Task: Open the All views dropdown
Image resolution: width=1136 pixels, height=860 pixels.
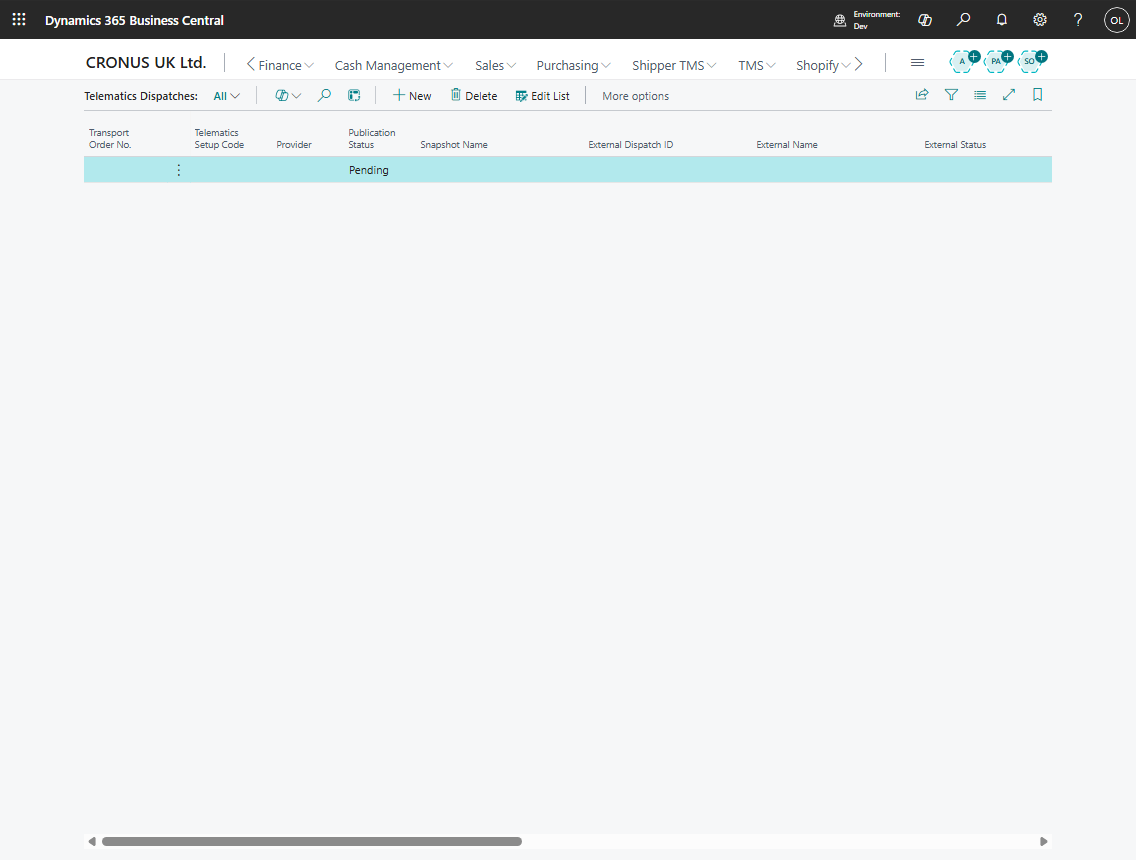Action: [227, 96]
